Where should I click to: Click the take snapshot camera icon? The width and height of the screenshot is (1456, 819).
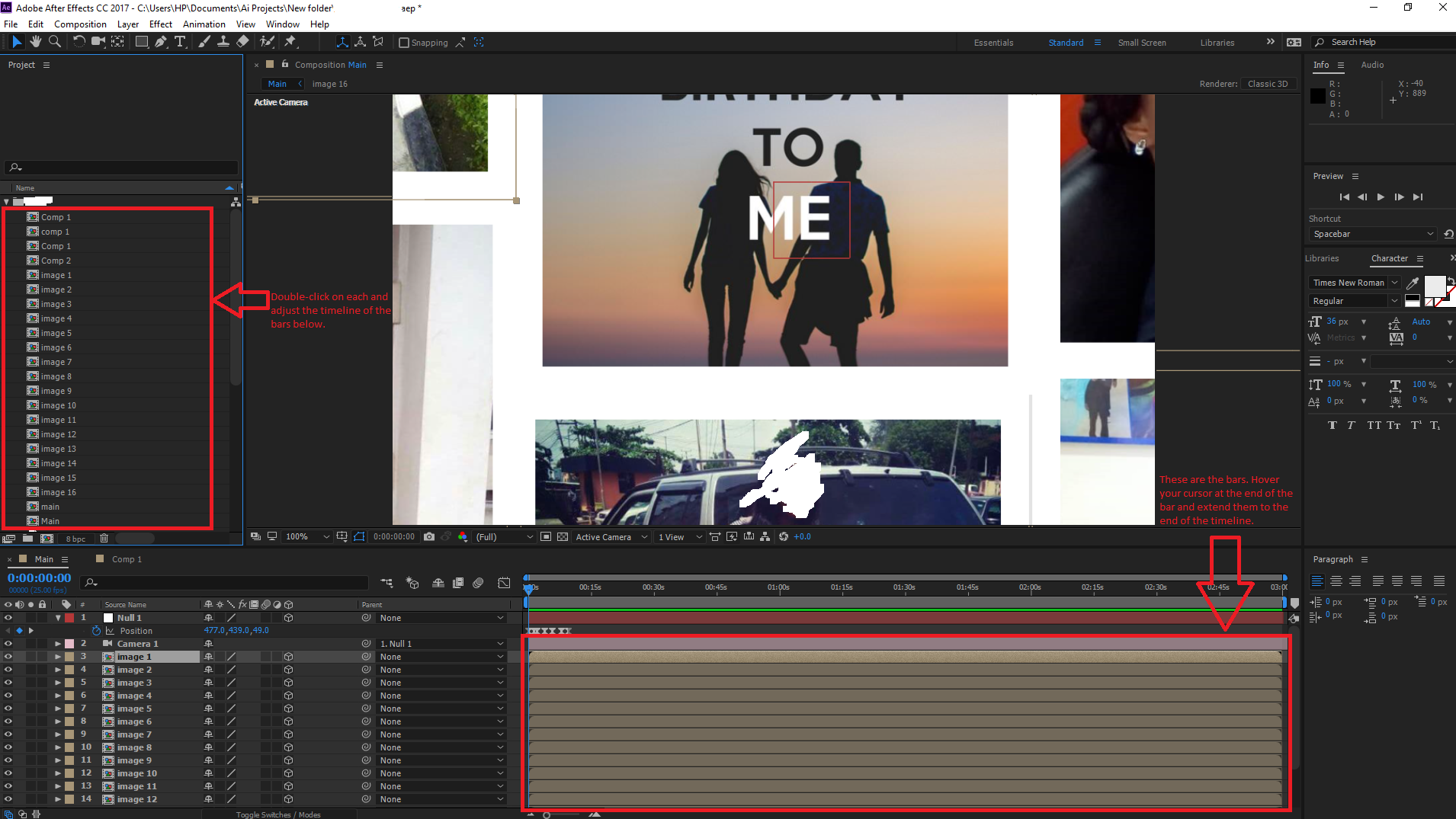pos(429,537)
